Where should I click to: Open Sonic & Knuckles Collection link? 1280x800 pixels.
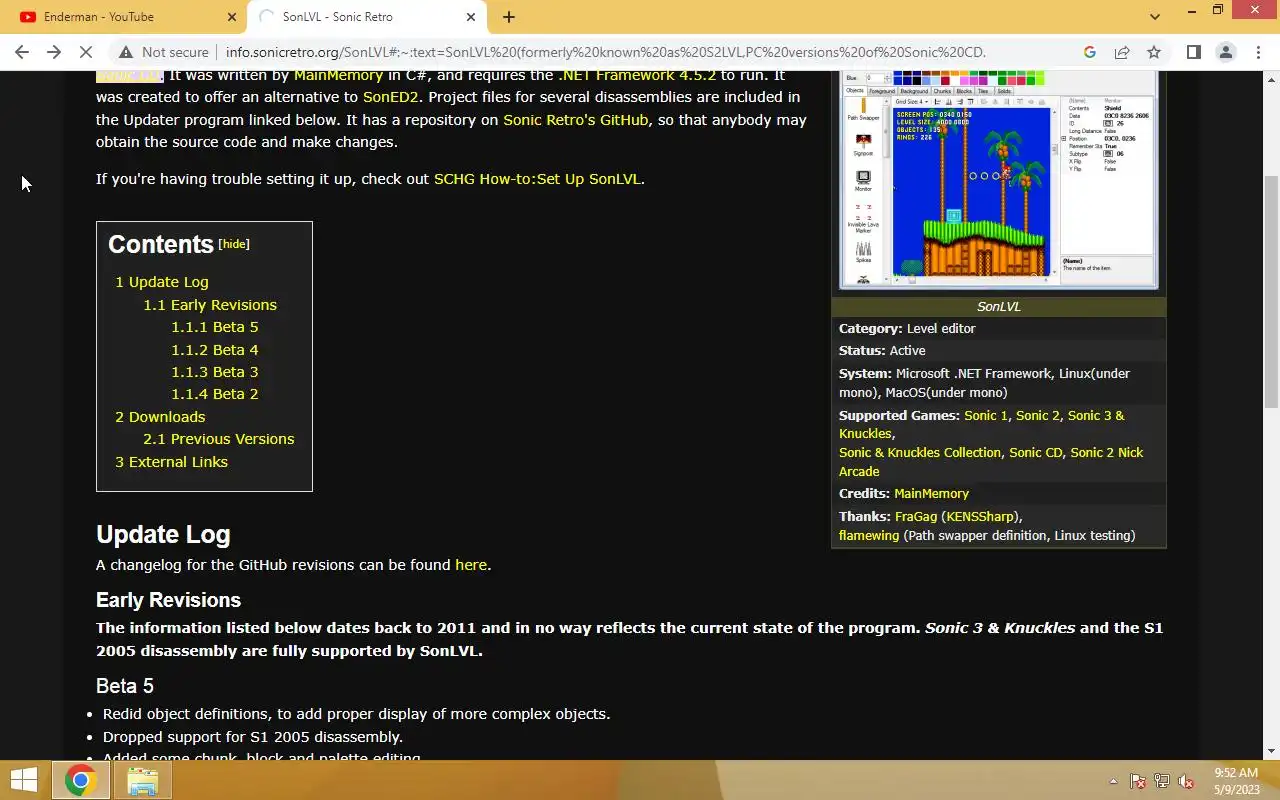pyautogui.click(x=920, y=453)
